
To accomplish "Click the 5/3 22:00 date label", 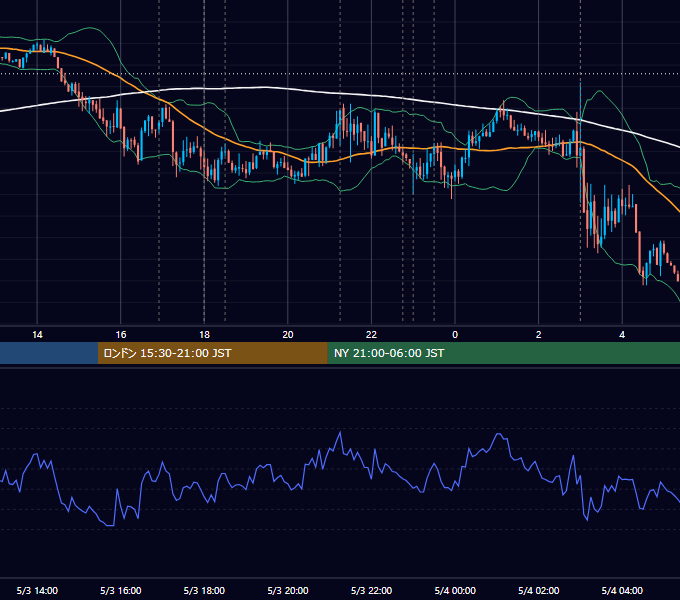I will pyautogui.click(x=371, y=590).
